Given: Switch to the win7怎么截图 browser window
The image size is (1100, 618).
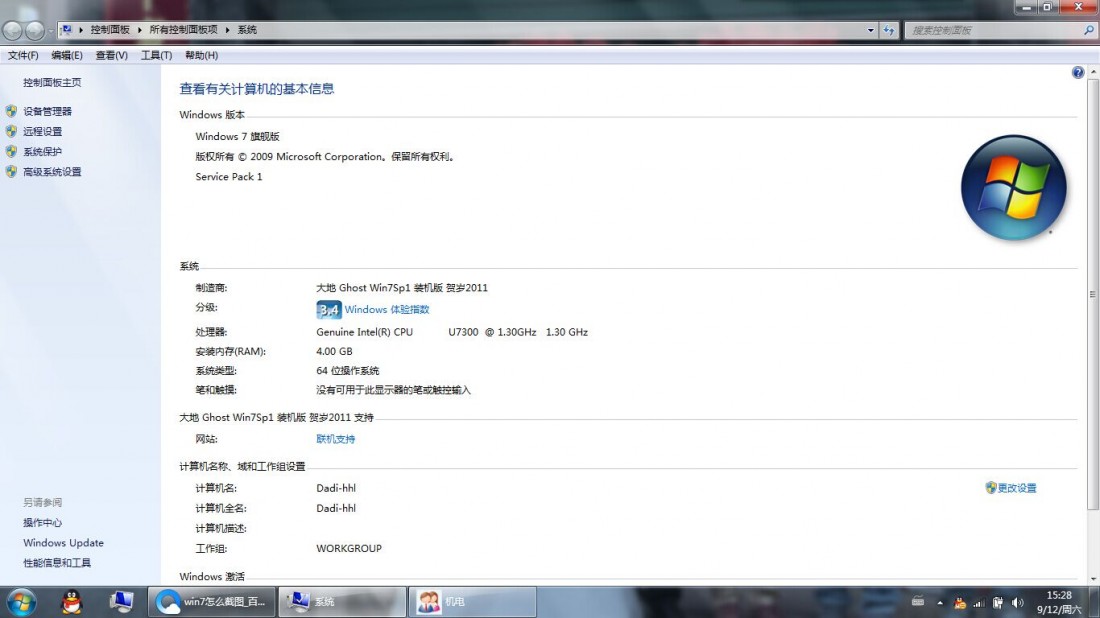Looking at the screenshot, I should click(212, 602).
